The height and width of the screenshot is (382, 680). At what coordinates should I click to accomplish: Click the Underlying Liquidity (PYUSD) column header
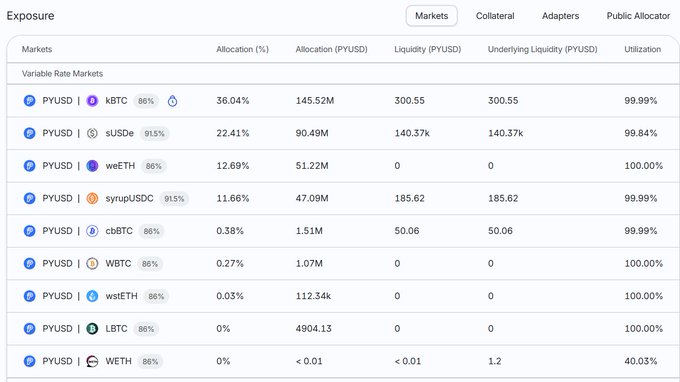point(543,49)
